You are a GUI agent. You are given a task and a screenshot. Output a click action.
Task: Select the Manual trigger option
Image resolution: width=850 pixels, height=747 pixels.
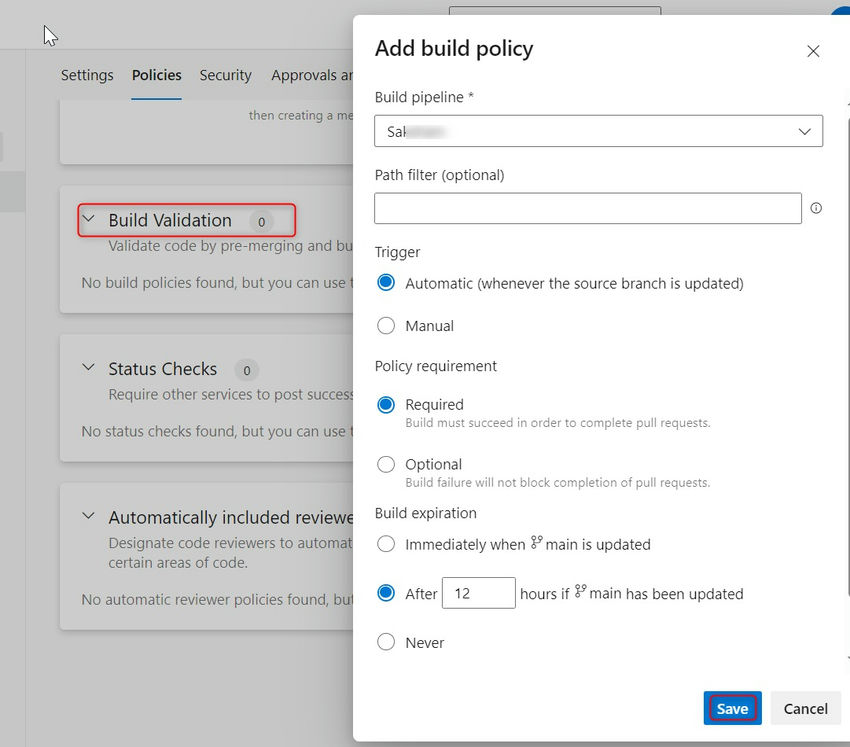tap(386, 326)
